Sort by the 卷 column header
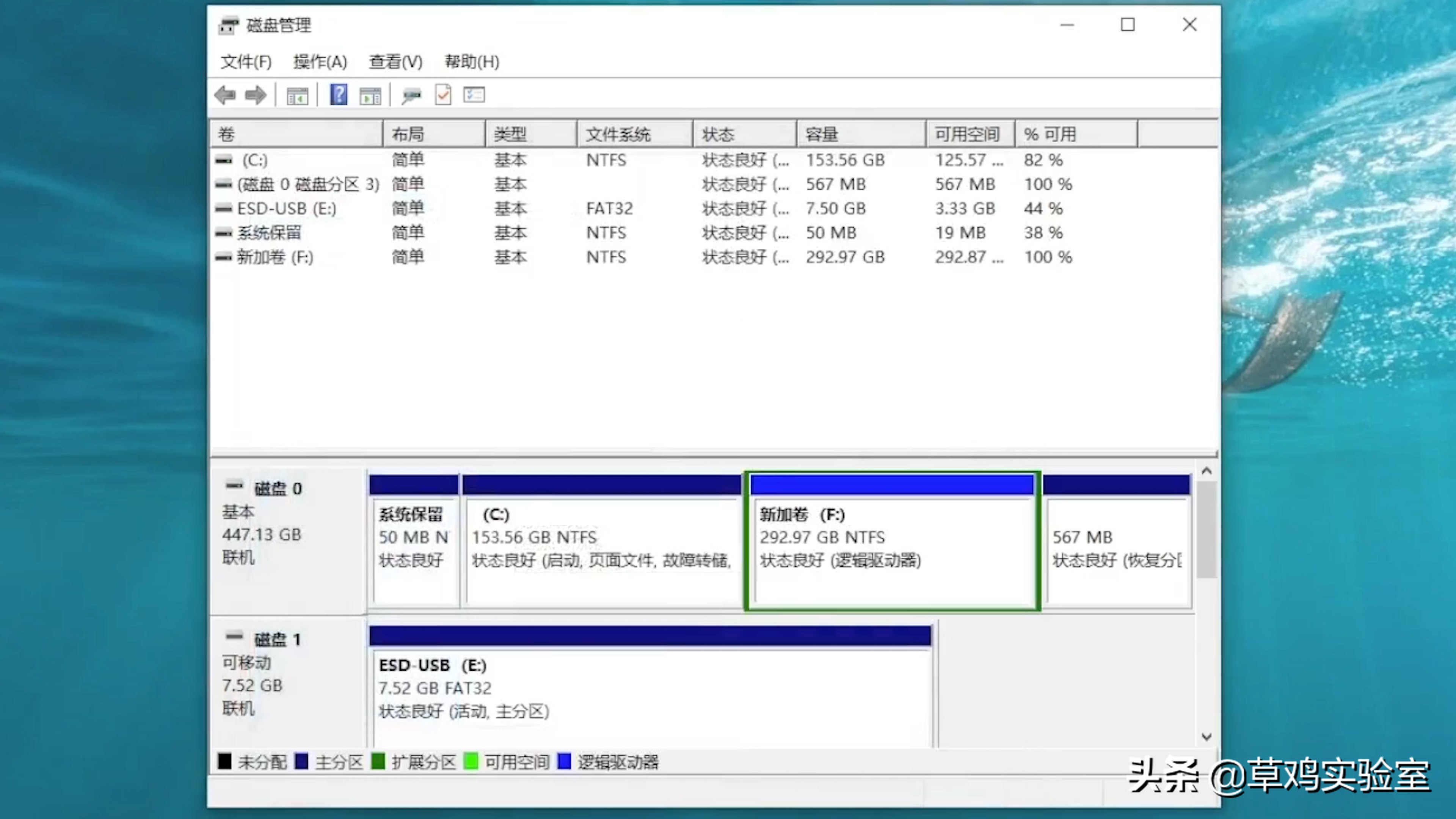This screenshot has width=1456, height=819. (x=297, y=135)
